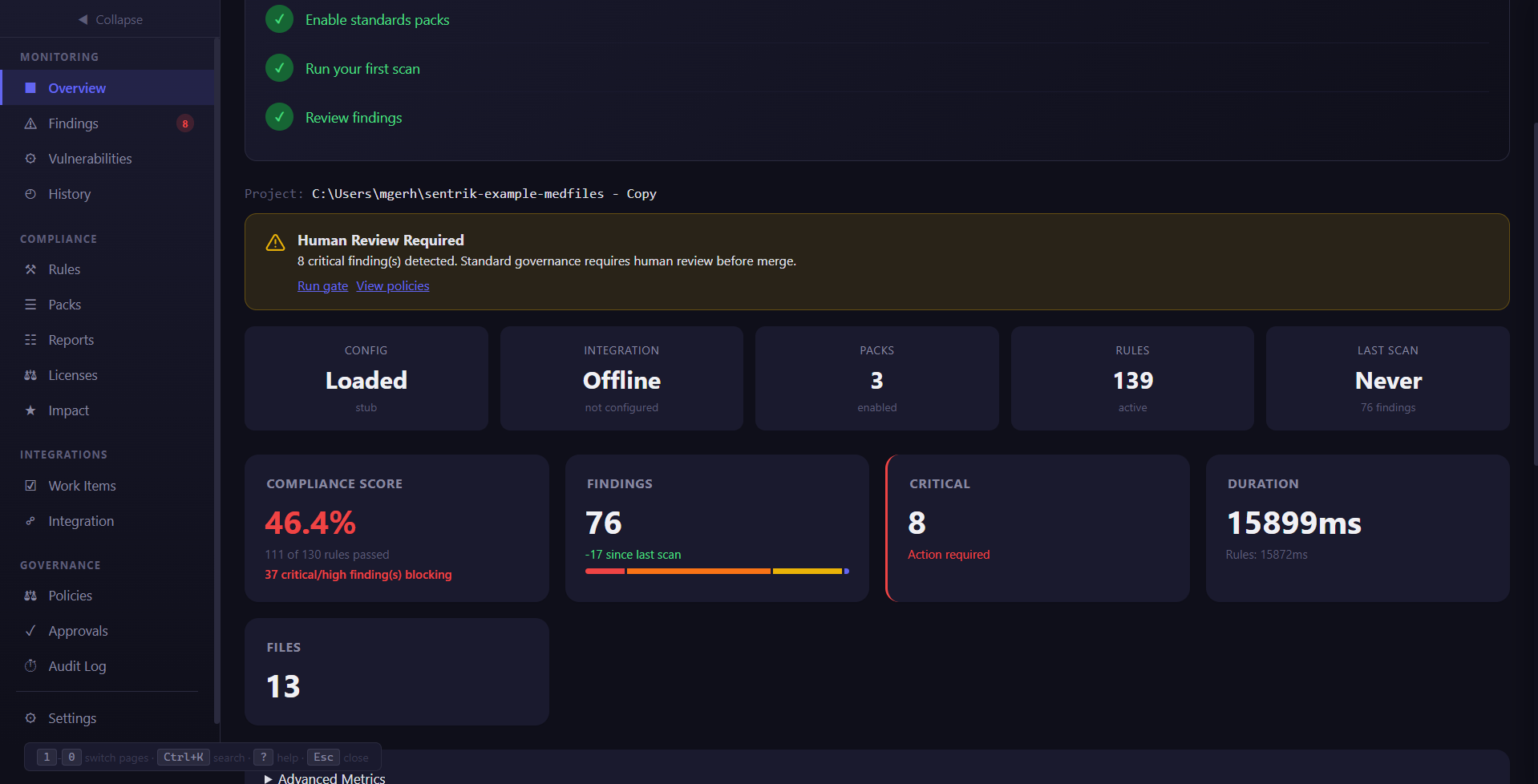Open Work Items checkbox icon

30,485
